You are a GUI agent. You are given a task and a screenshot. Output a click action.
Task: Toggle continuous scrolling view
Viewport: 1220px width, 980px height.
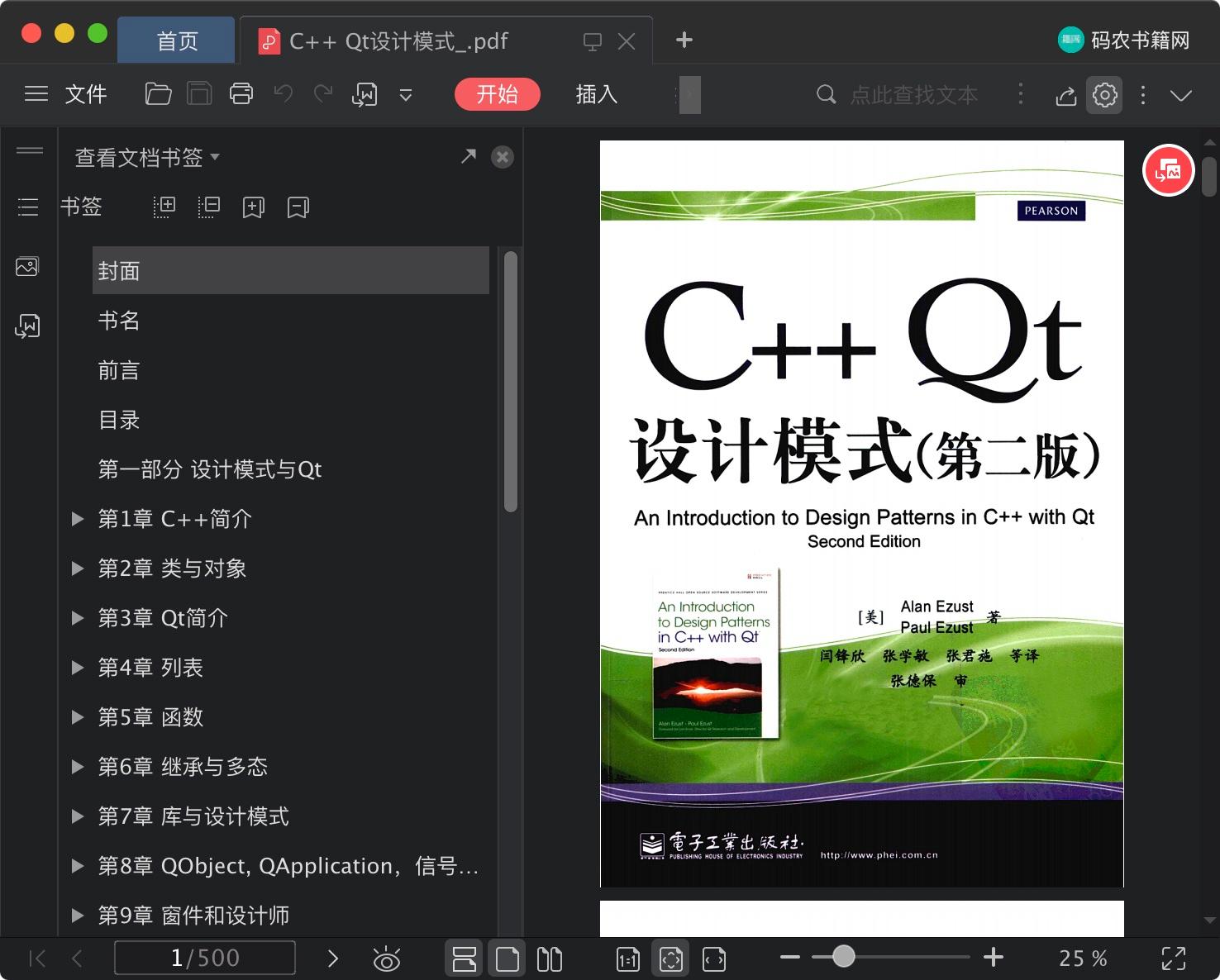coord(465,959)
